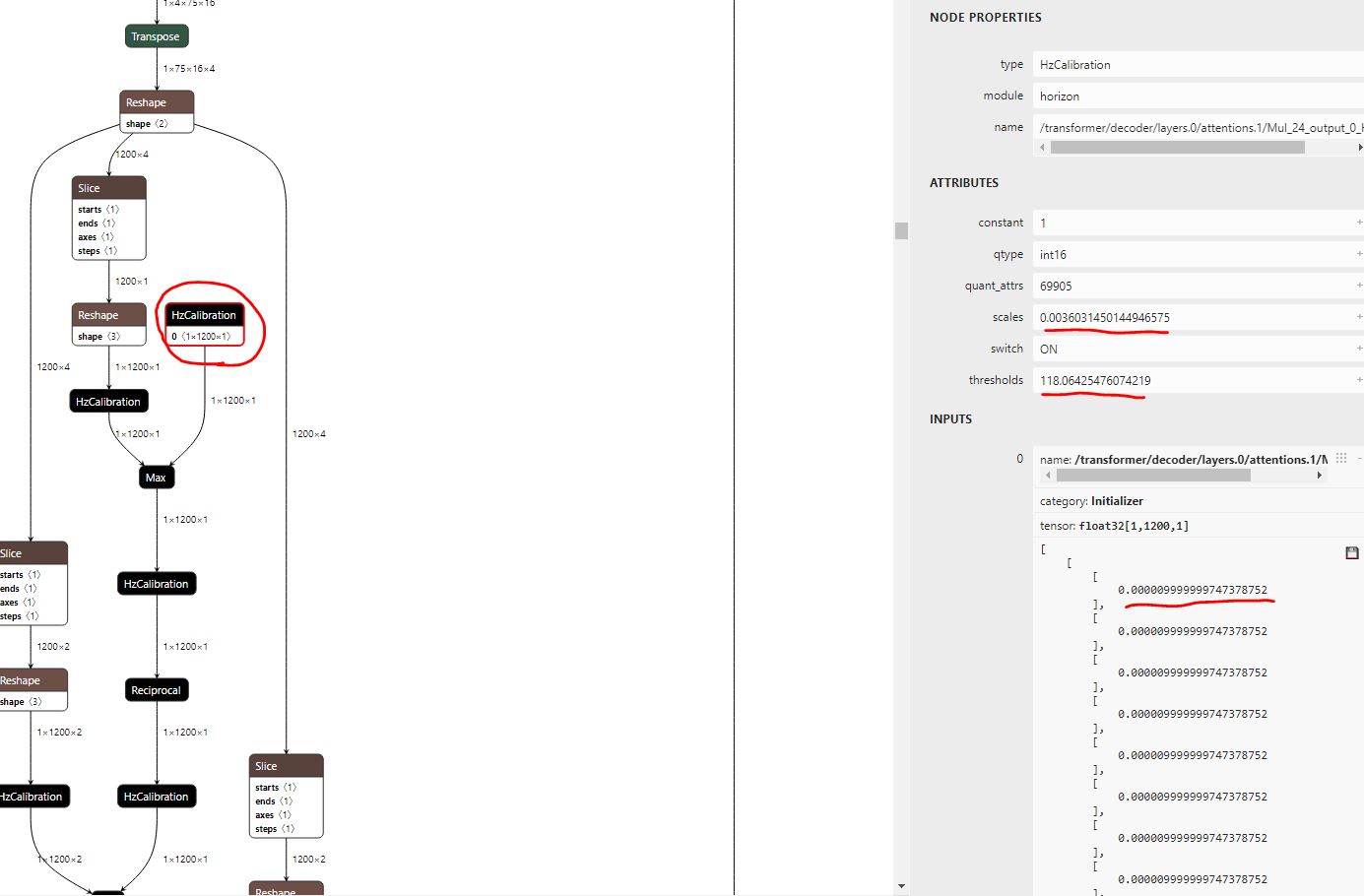The height and width of the screenshot is (896, 1364).
Task: Click the down arrow of the panel's vertical scrollbar
Action: coord(901,886)
